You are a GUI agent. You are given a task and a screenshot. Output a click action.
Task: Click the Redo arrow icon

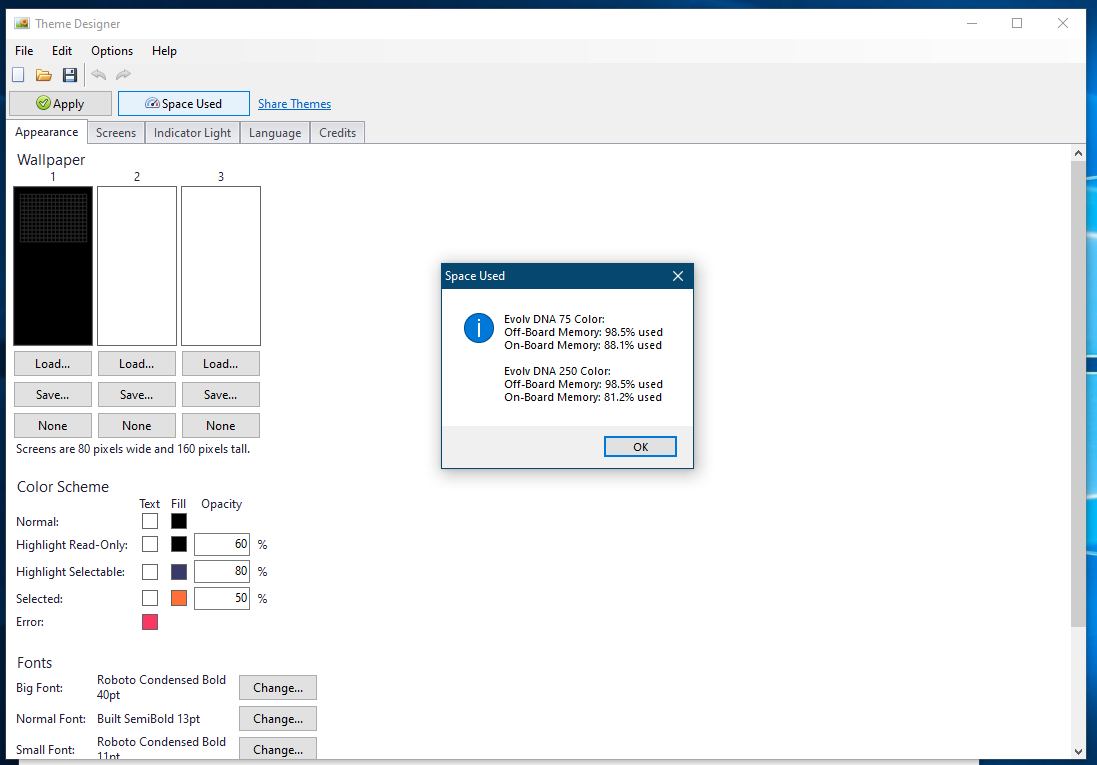coord(123,75)
